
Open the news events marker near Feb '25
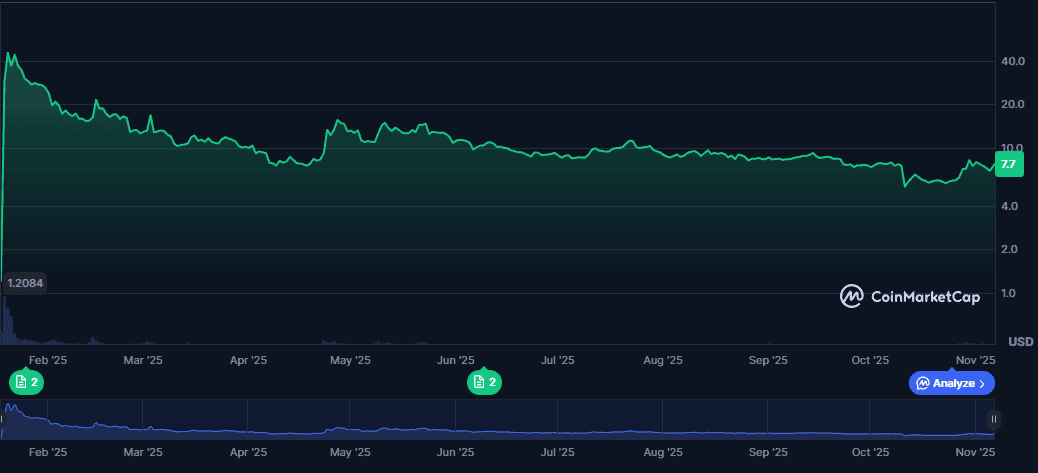pyautogui.click(x=27, y=382)
